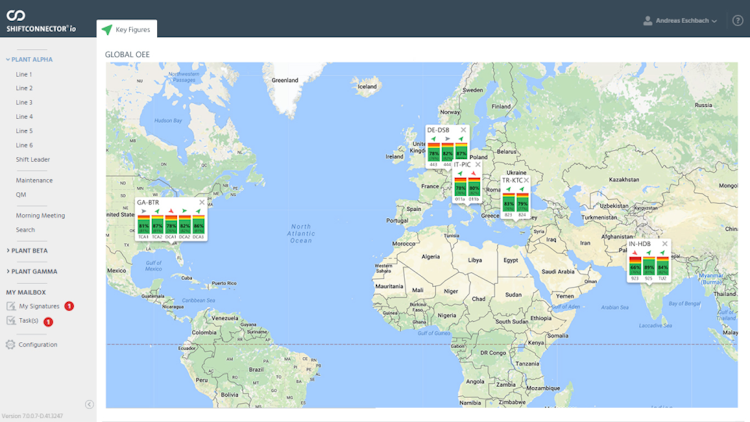The height and width of the screenshot is (422, 750).
Task: Select Line 3 in the sidebar
Action: point(24,102)
